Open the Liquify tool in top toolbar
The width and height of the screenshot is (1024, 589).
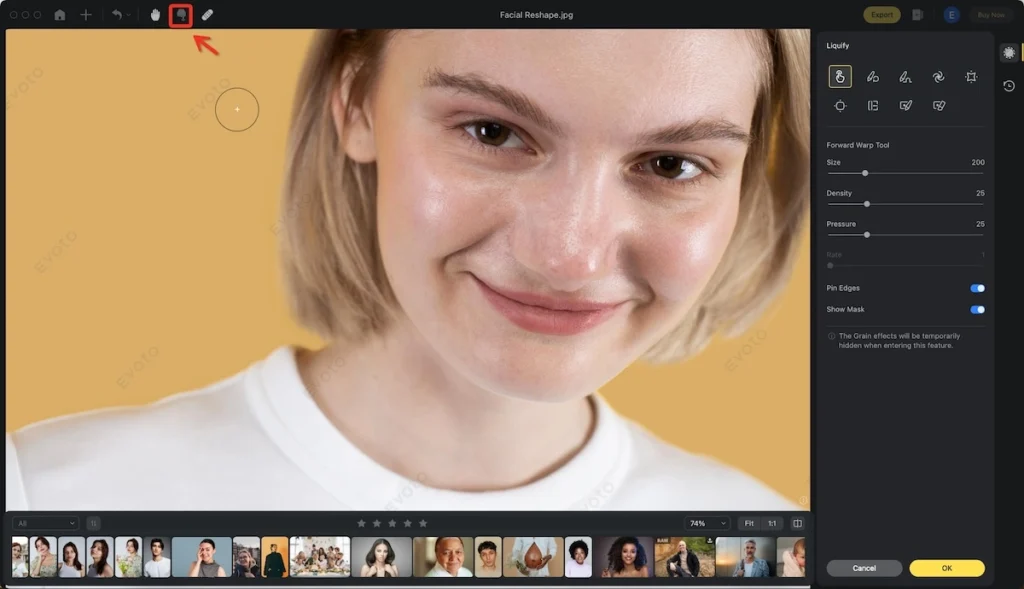tap(181, 15)
